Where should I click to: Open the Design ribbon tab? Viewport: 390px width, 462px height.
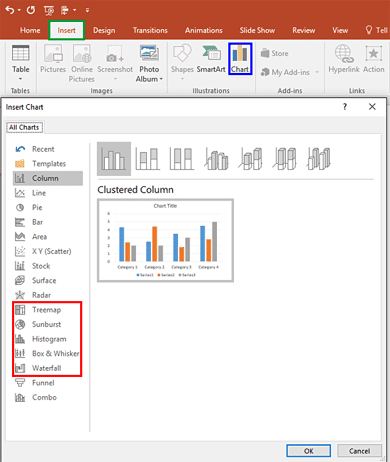click(x=104, y=30)
